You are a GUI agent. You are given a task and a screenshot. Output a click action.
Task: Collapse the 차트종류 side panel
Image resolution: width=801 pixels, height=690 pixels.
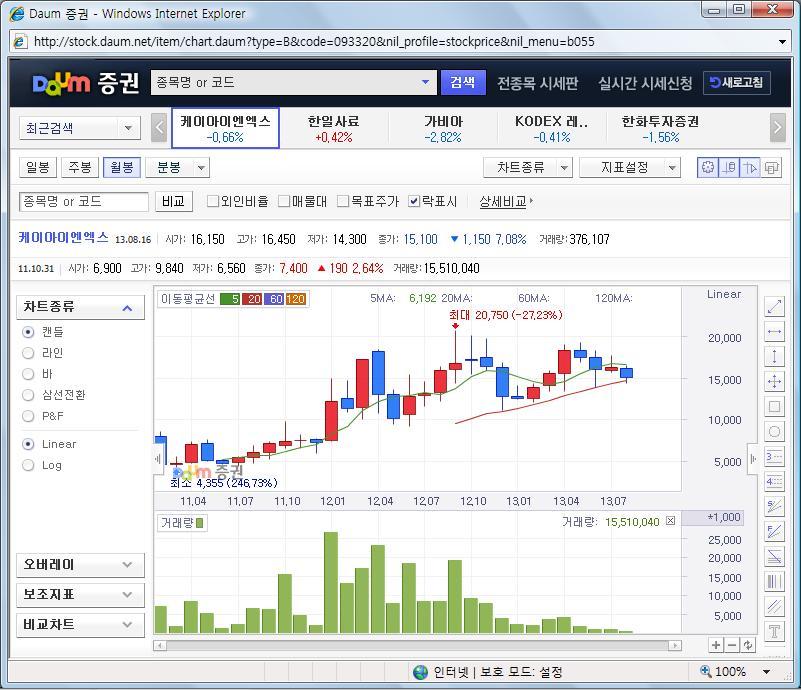click(80, 307)
